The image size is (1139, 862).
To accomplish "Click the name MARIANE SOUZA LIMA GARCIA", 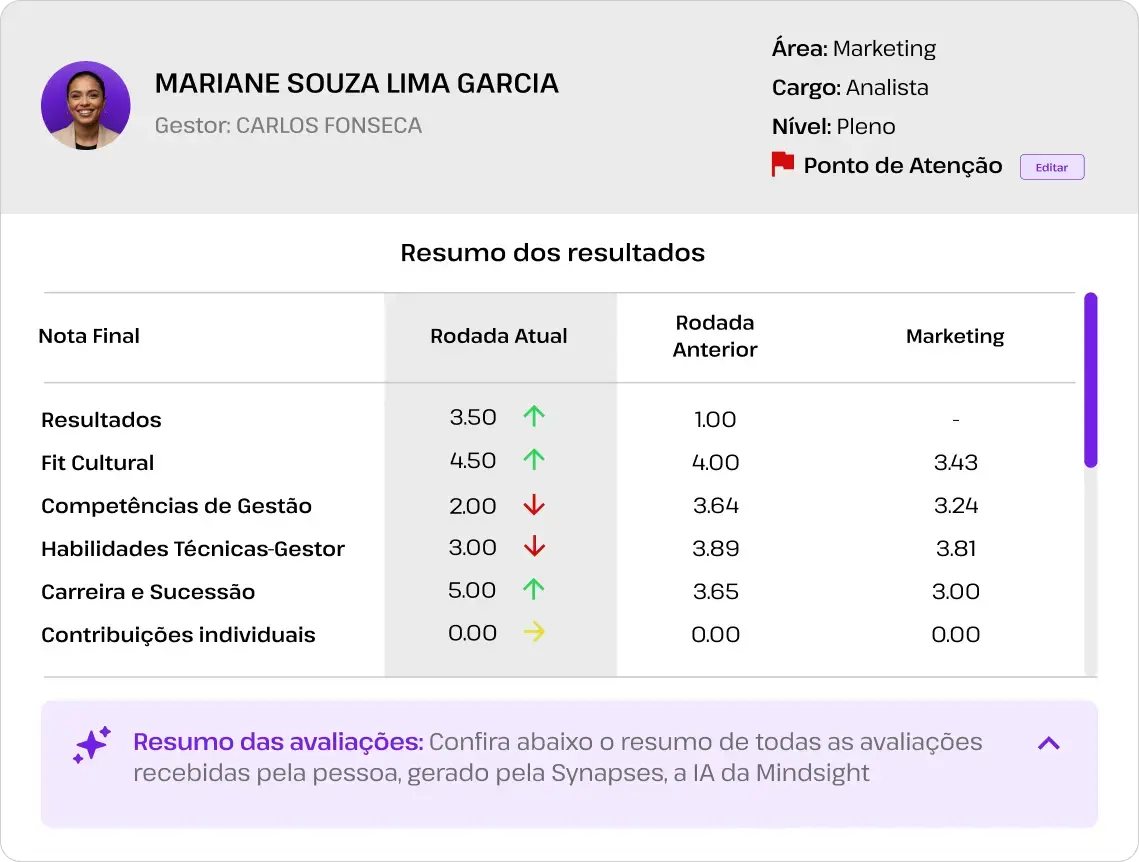I will [x=356, y=83].
